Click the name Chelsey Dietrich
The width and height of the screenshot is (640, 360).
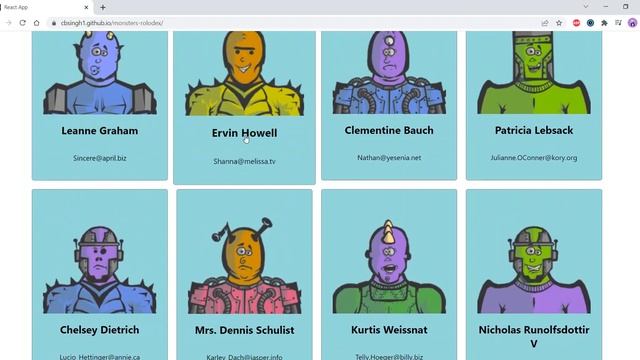(x=100, y=330)
